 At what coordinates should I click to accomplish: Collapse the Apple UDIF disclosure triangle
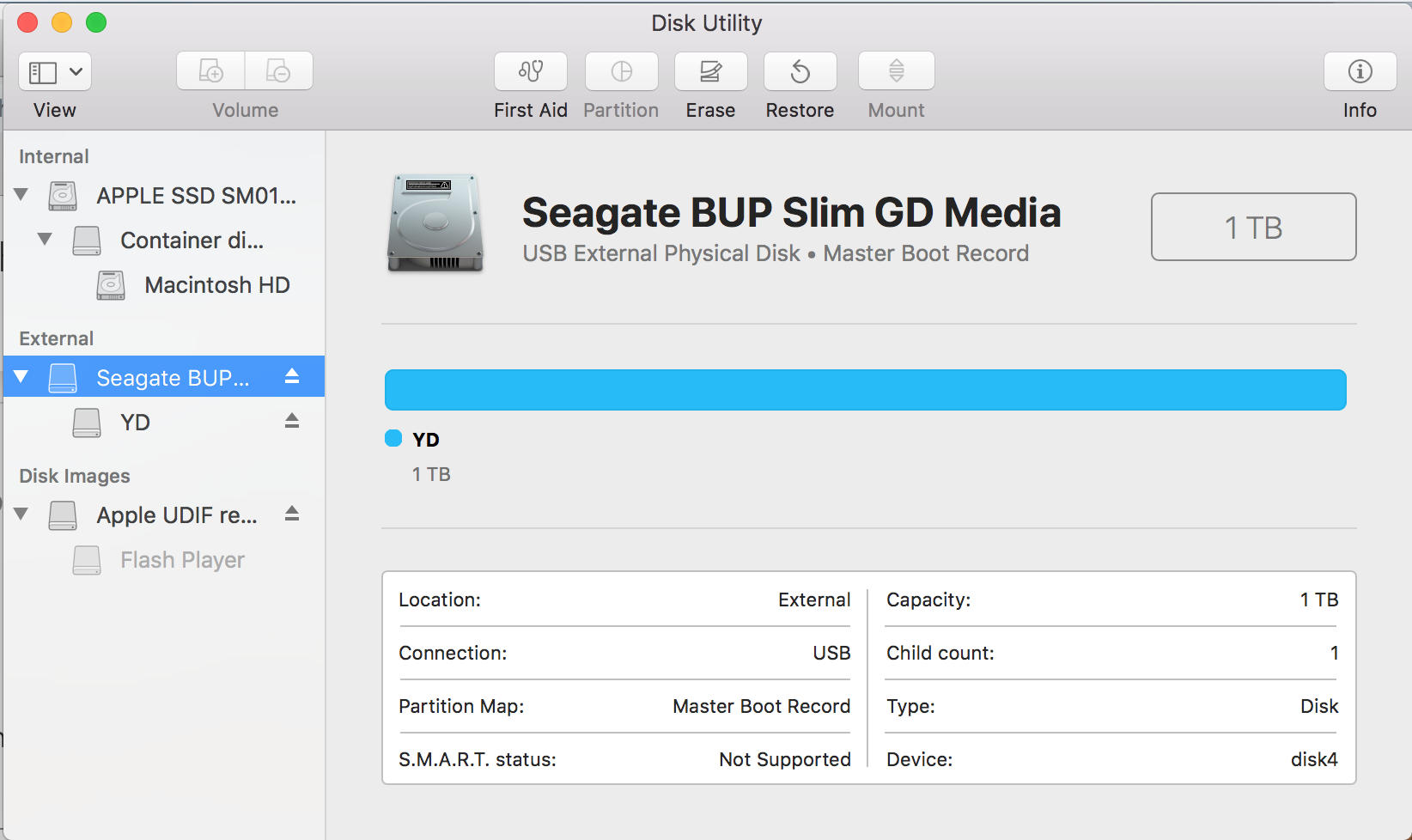click(x=21, y=514)
